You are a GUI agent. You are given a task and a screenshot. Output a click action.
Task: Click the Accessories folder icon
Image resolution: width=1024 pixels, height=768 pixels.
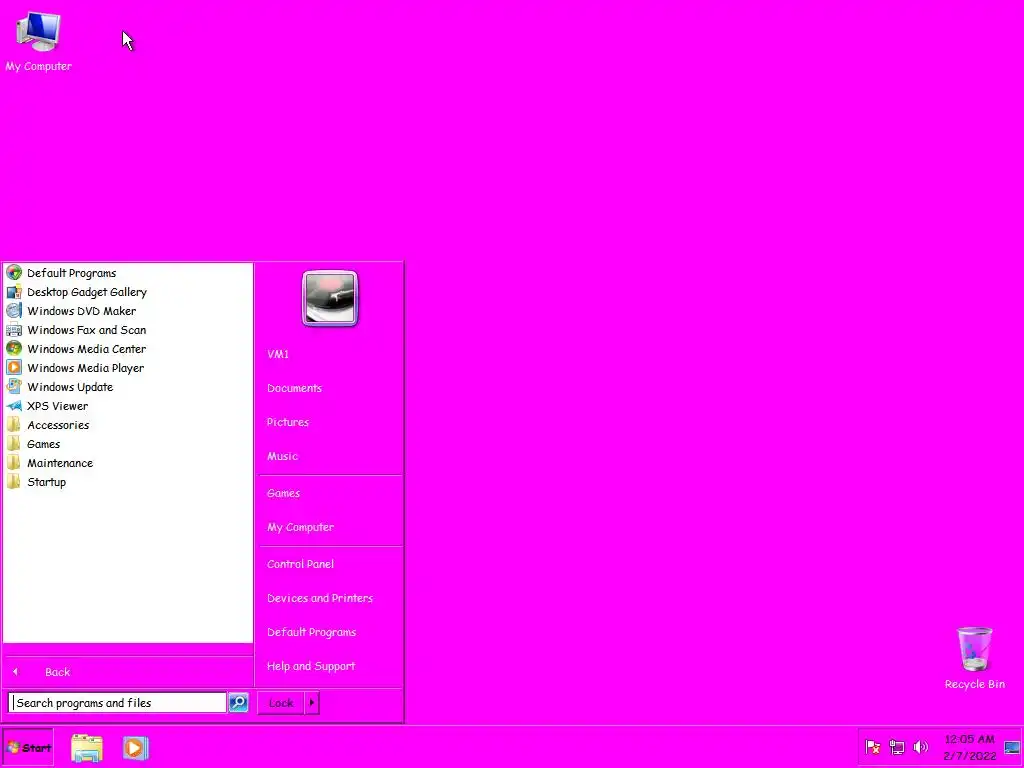click(x=14, y=424)
